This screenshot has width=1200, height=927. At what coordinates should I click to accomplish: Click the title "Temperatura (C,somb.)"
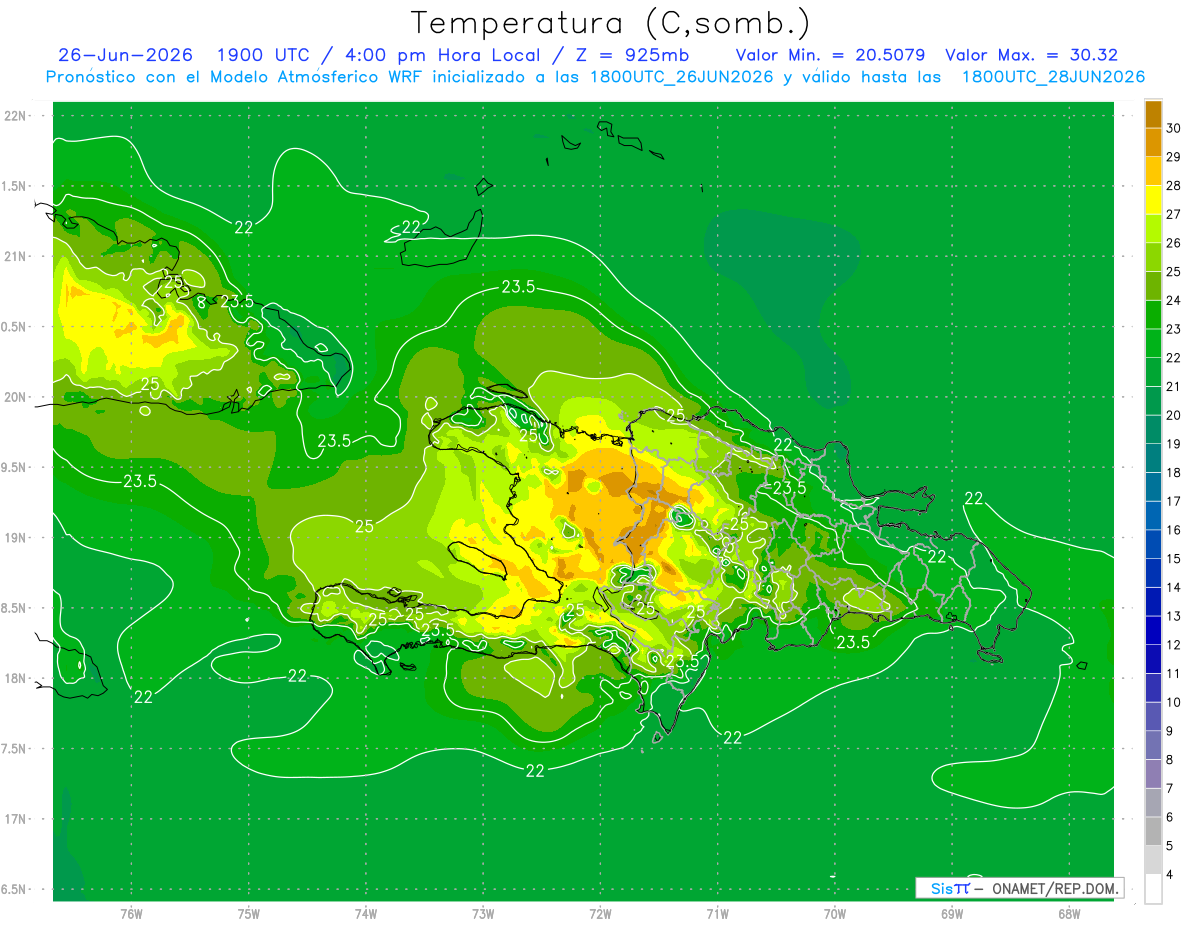[x=611, y=23]
